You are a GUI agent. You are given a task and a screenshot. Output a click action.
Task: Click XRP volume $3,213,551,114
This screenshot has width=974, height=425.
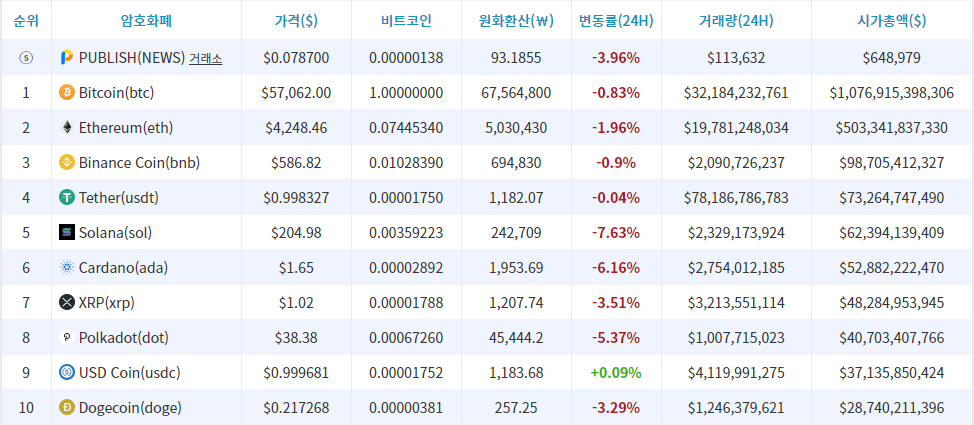(736, 303)
